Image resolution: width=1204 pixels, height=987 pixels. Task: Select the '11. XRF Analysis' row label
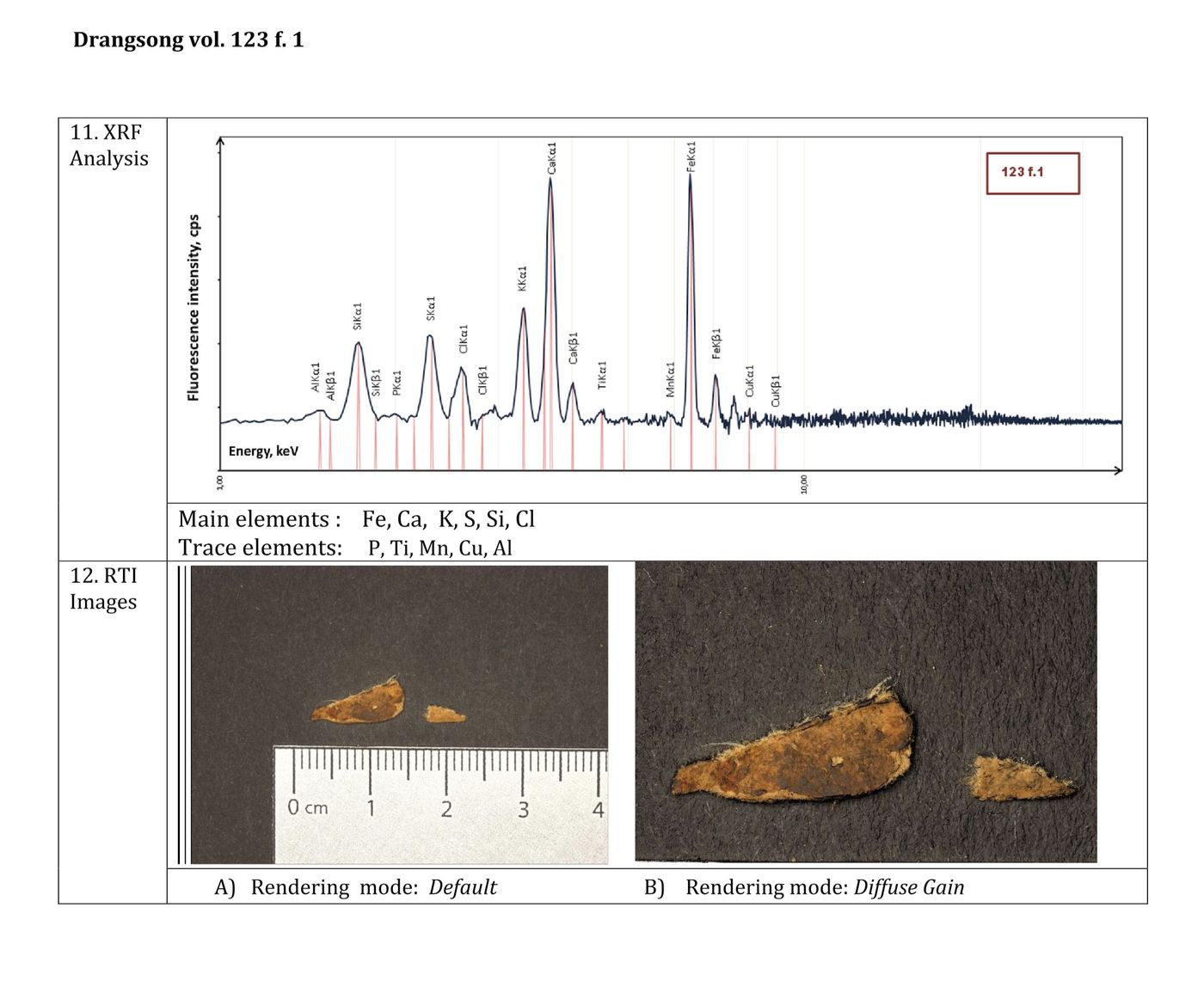109,145
